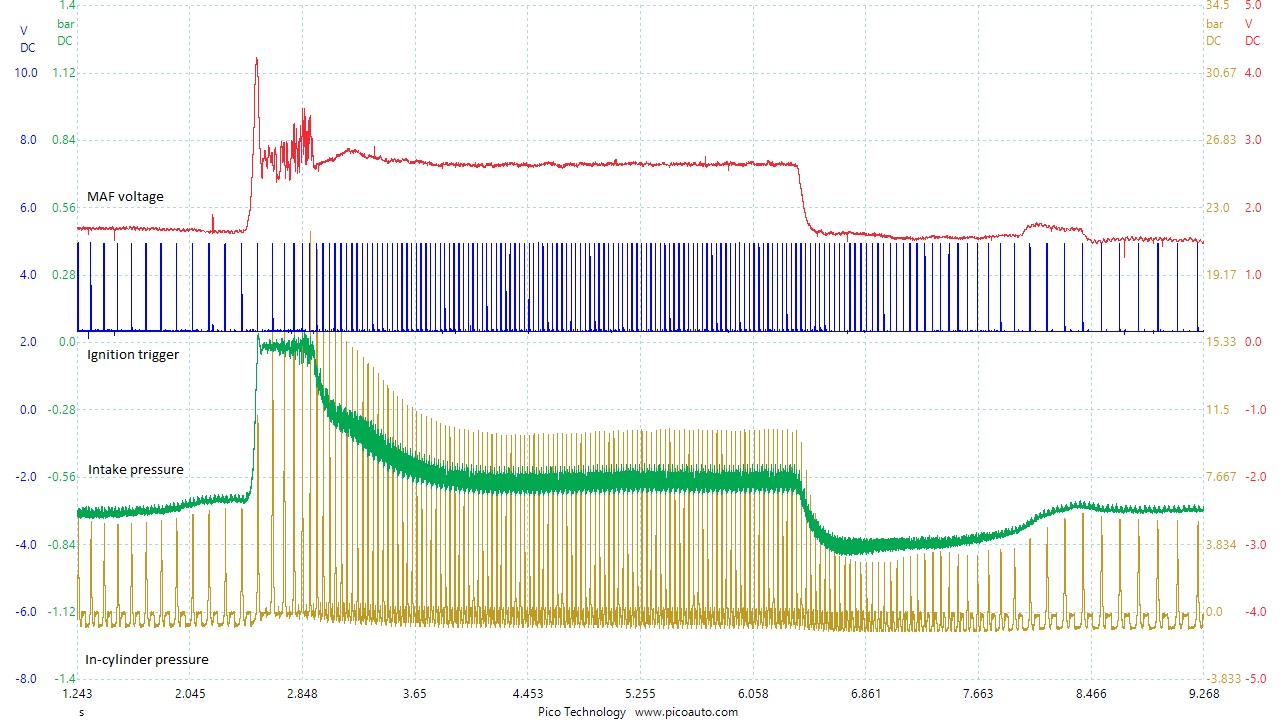
Task: Click the 9.268 end time label
Action: coord(1202,694)
